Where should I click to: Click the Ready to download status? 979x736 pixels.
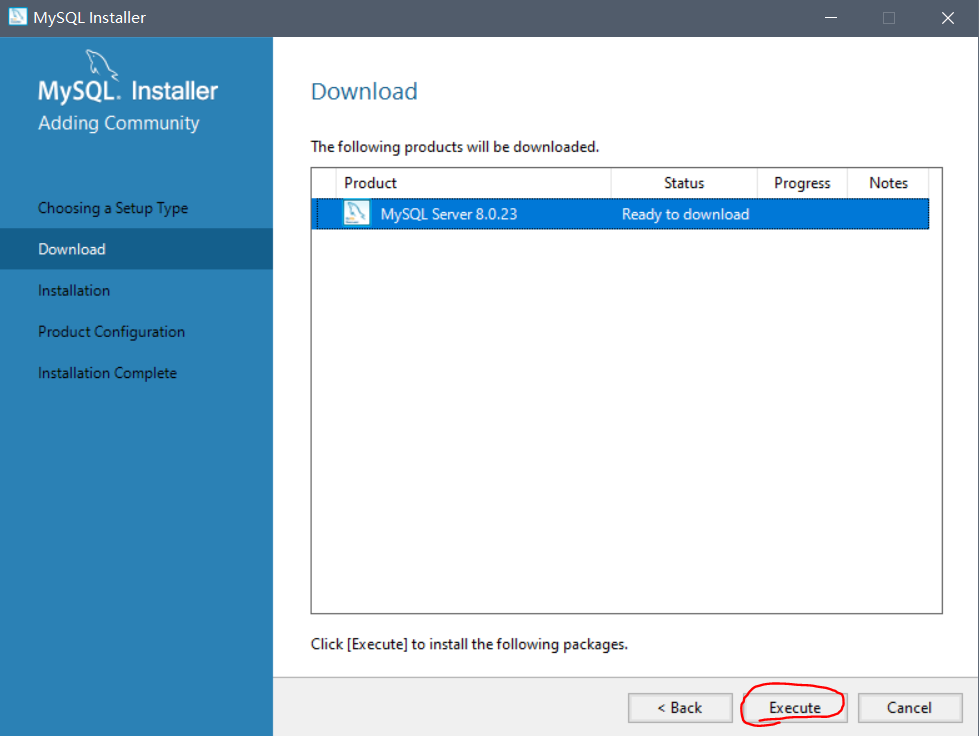(685, 214)
